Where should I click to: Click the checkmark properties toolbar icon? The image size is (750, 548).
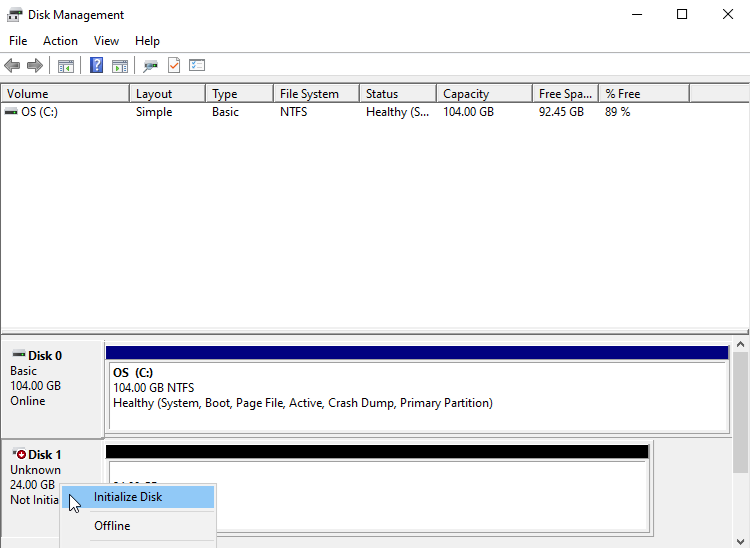[174, 66]
